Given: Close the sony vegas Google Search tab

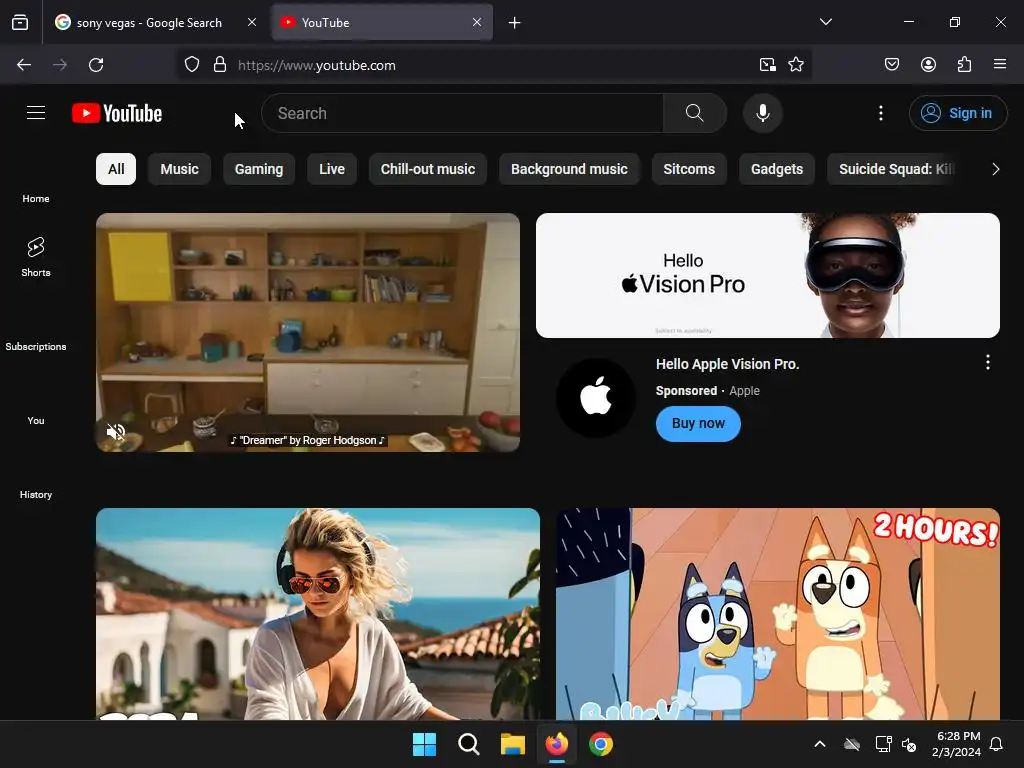Looking at the screenshot, I should point(251,22).
